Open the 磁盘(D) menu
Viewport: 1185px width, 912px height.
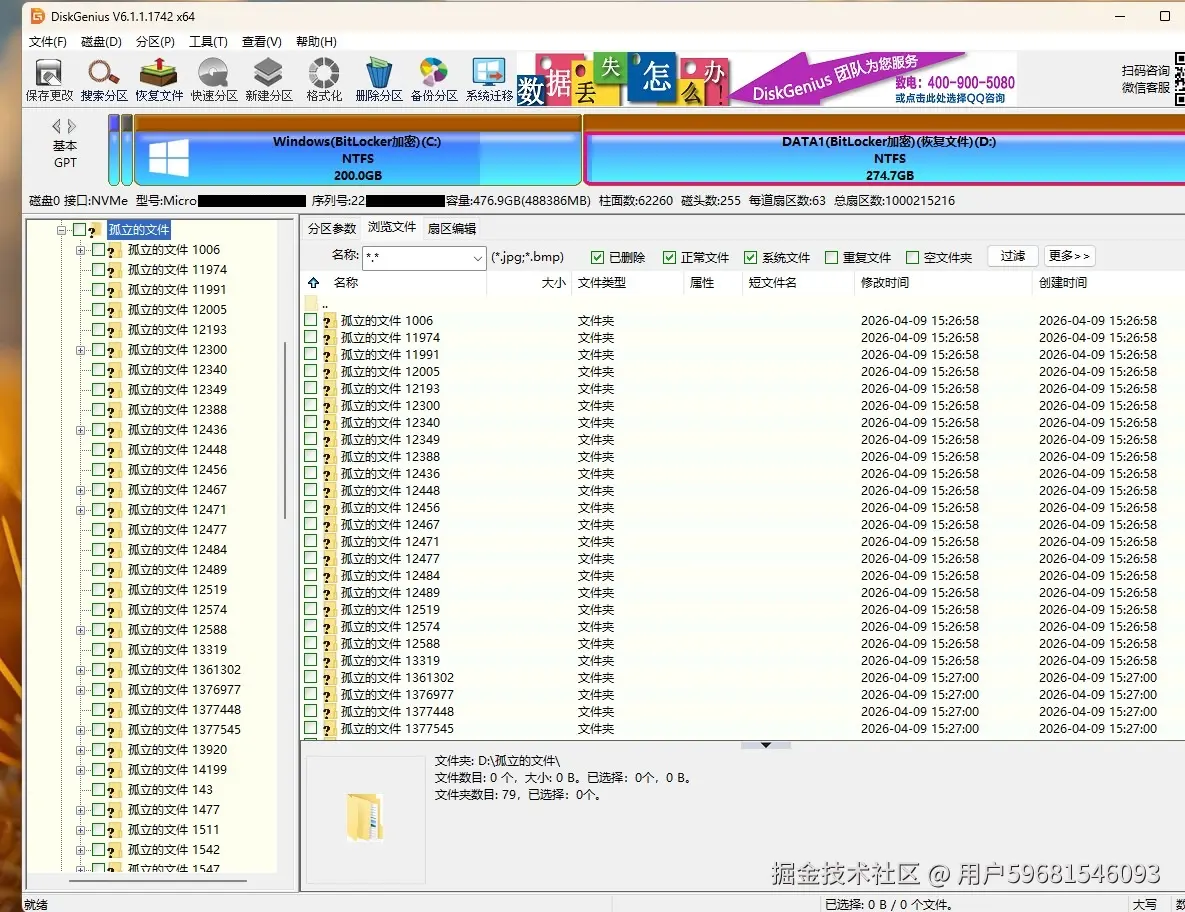tap(101, 42)
